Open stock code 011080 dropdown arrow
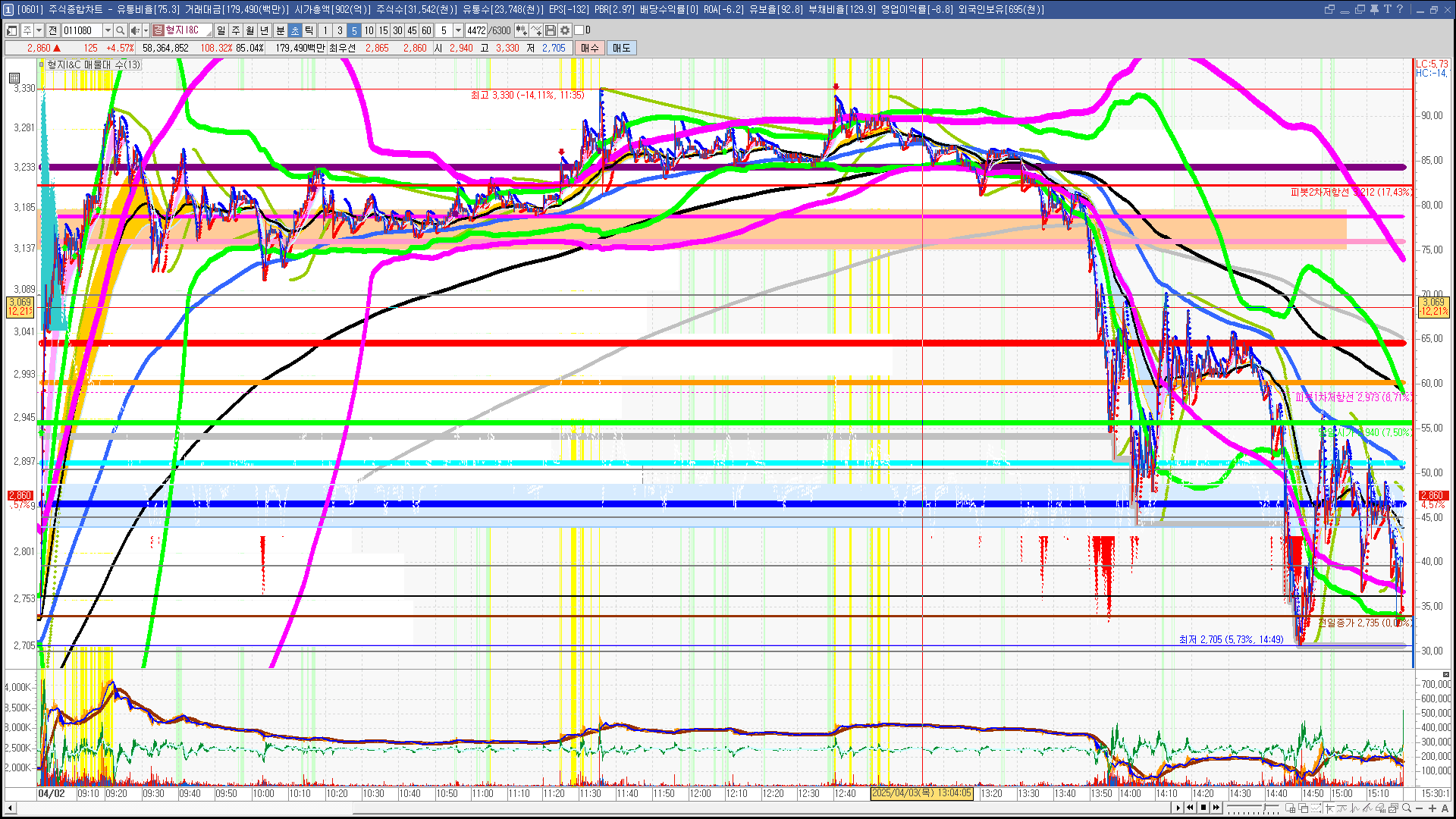The width and height of the screenshot is (1456, 819). pos(108,30)
